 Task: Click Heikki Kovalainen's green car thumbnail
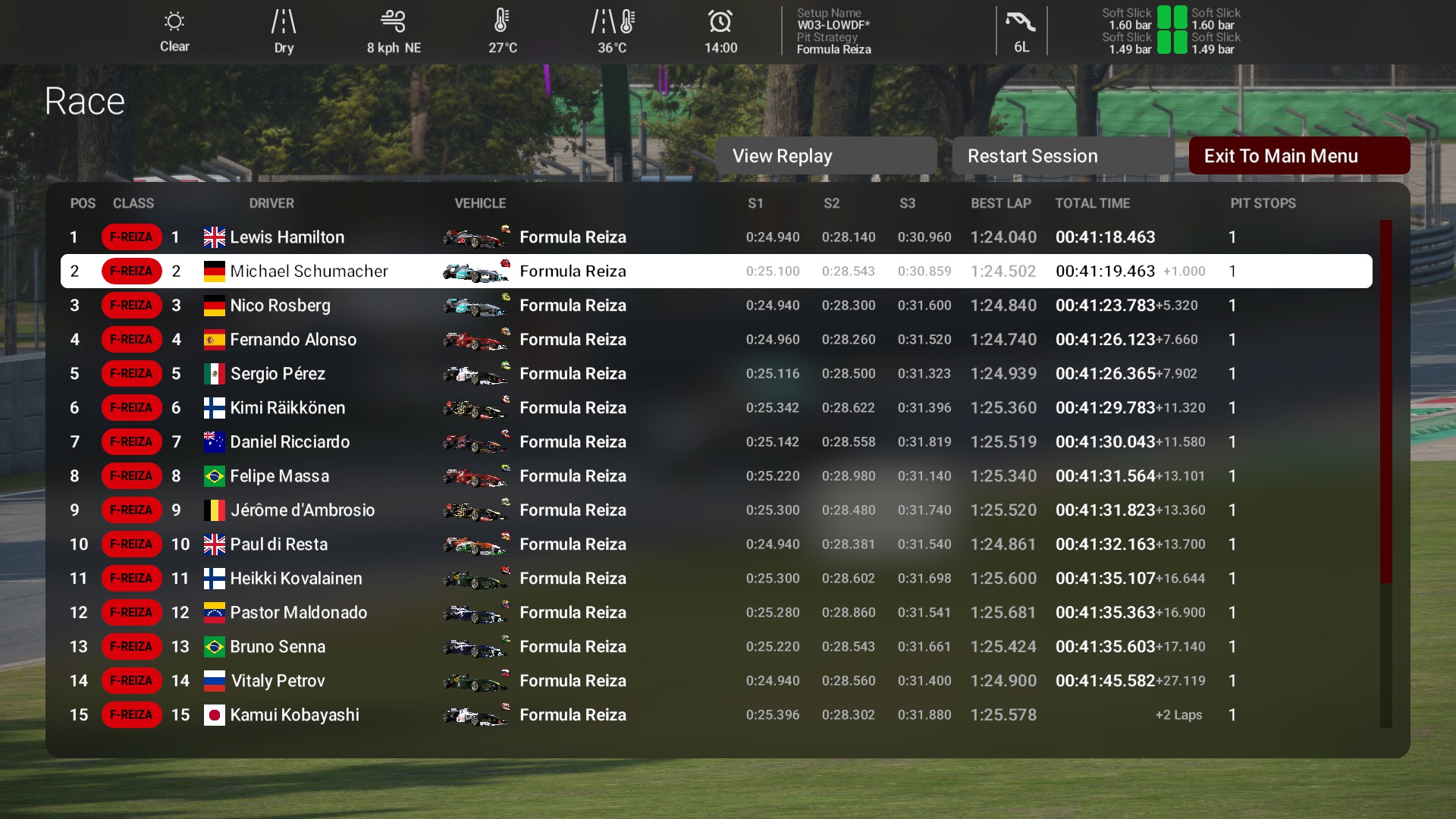click(476, 579)
